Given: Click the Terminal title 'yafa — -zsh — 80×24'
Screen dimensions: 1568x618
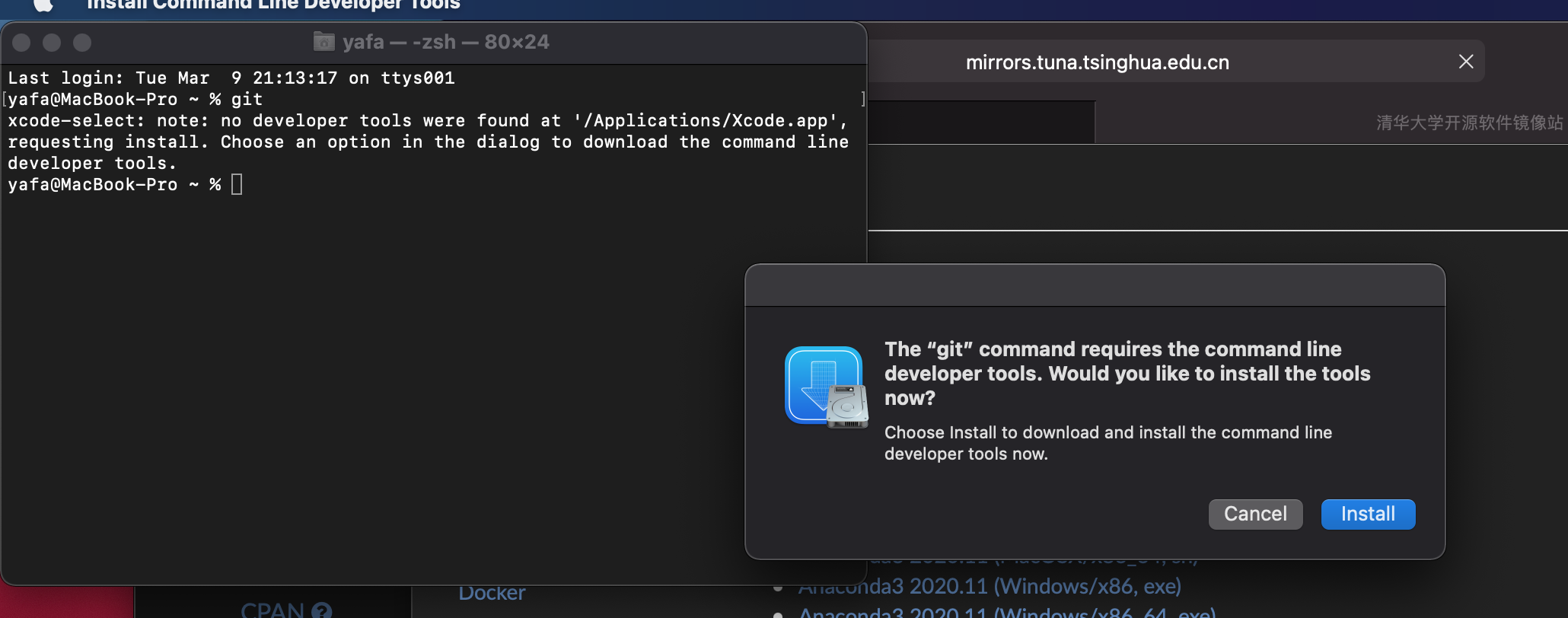Looking at the screenshot, I should point(445,42).
